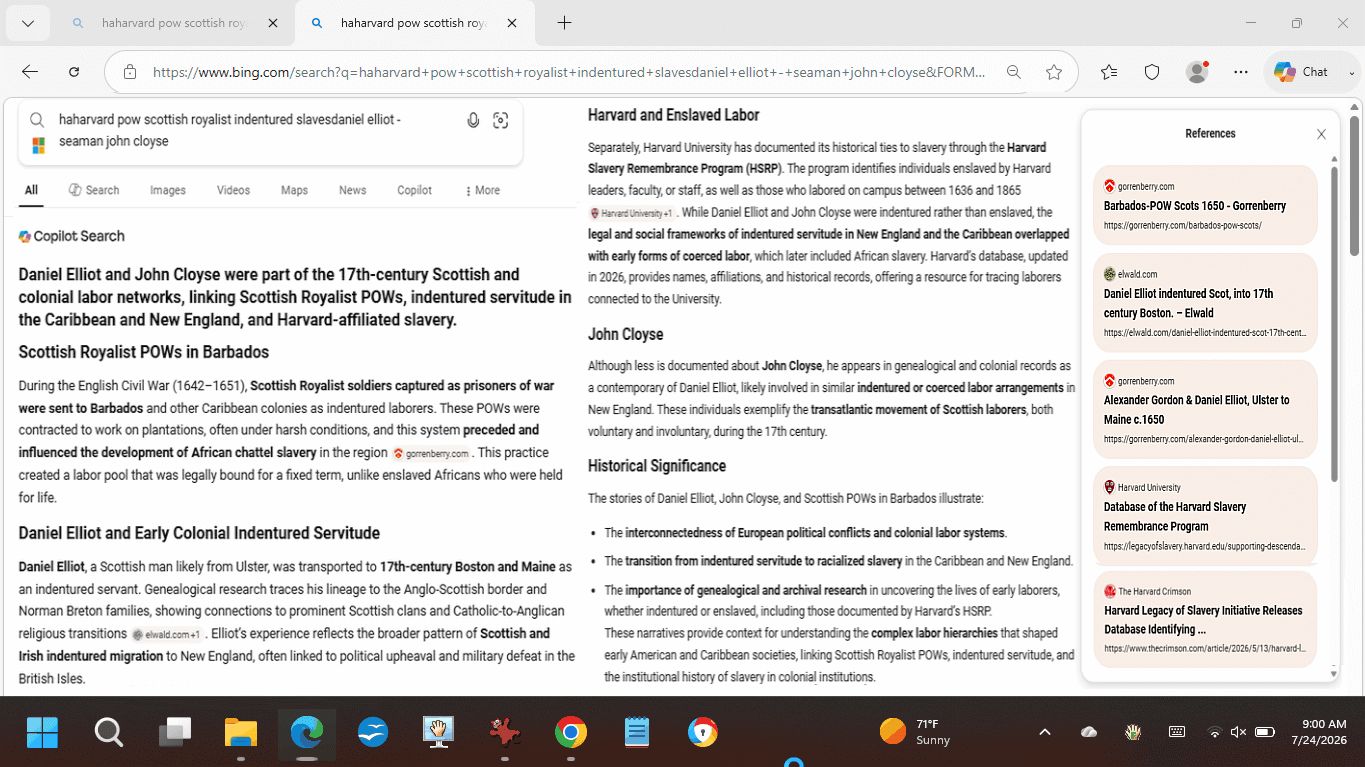Viewport: 1365px width, 767px height.
Task: Open Copilot Chat button
Action: point(1301,72)
